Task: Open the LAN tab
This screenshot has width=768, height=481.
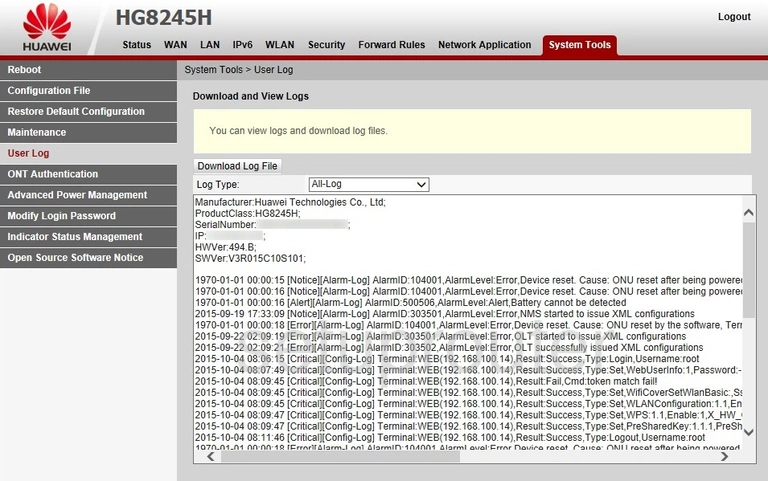Action: (210, 45)
